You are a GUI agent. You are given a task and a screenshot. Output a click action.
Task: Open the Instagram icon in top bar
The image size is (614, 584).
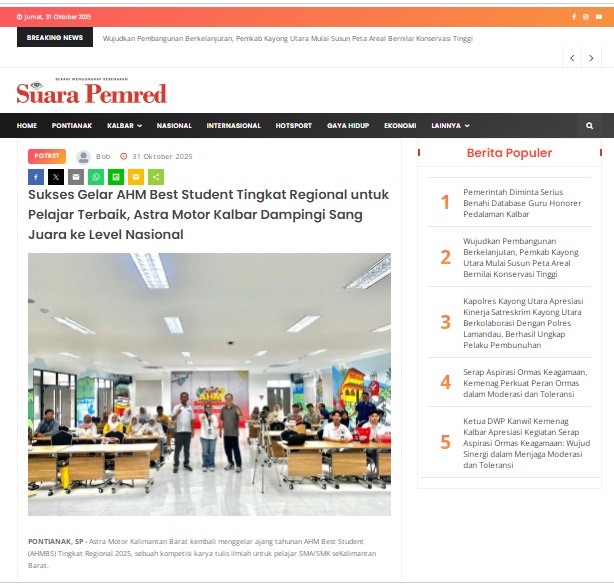coord(587,17)
